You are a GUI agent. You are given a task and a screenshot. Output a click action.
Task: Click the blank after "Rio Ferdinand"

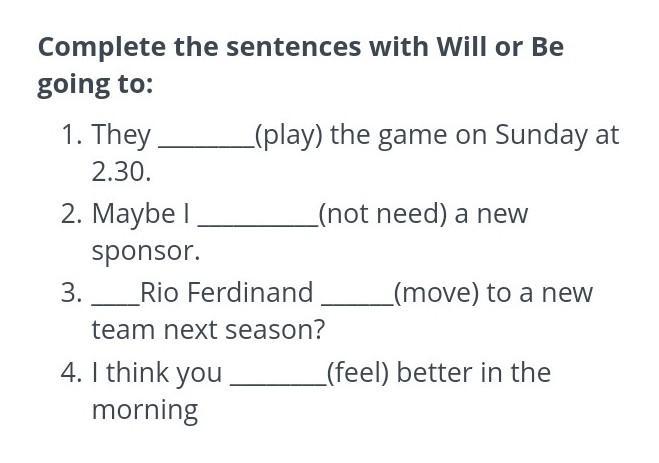click(358, 303)
